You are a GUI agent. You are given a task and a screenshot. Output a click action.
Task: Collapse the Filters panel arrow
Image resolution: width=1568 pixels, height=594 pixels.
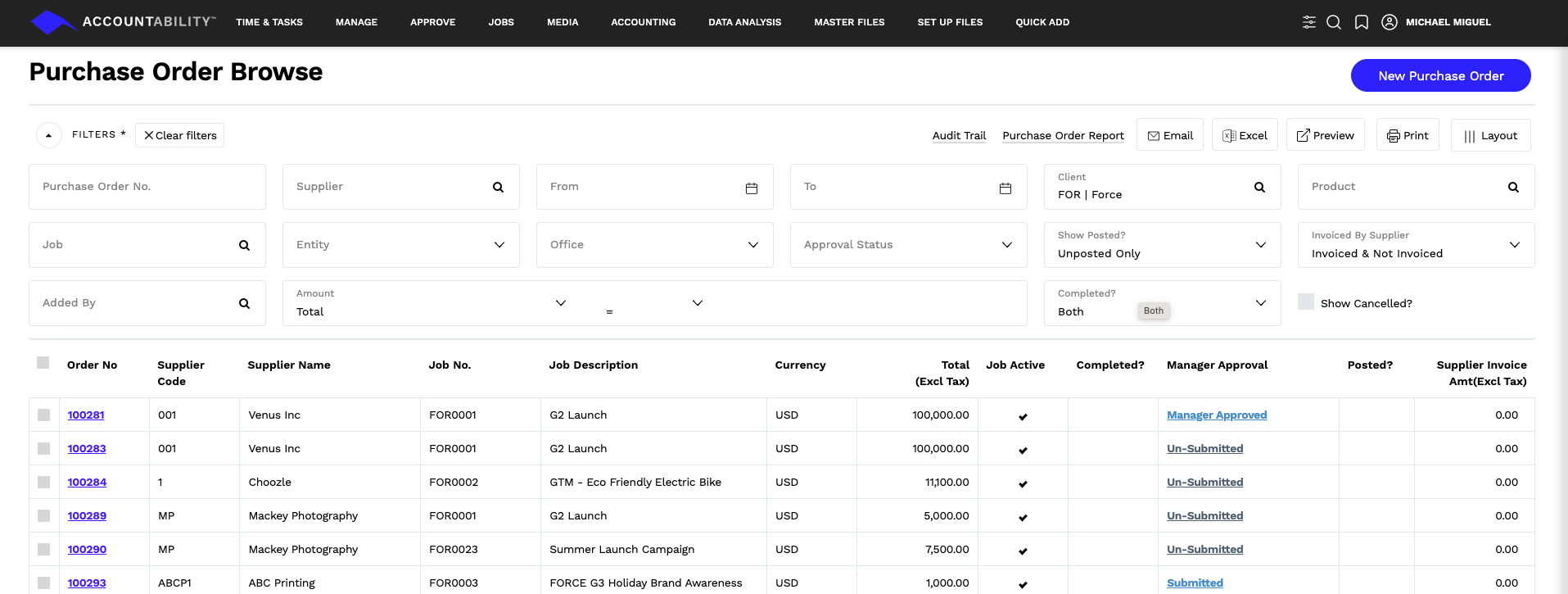pos(49,135)
